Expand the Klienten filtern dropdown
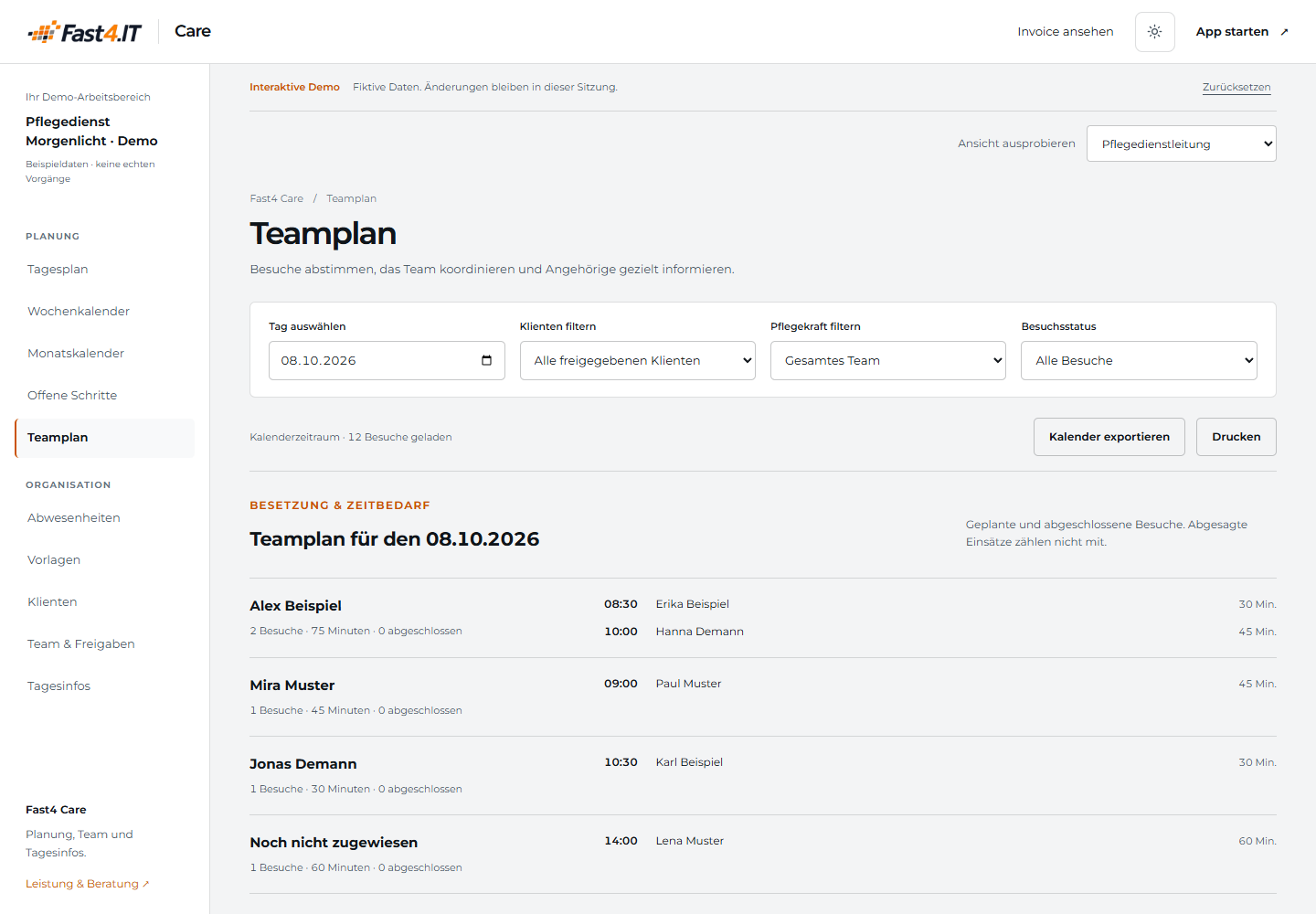1316x914 pixels. (638, 360)
